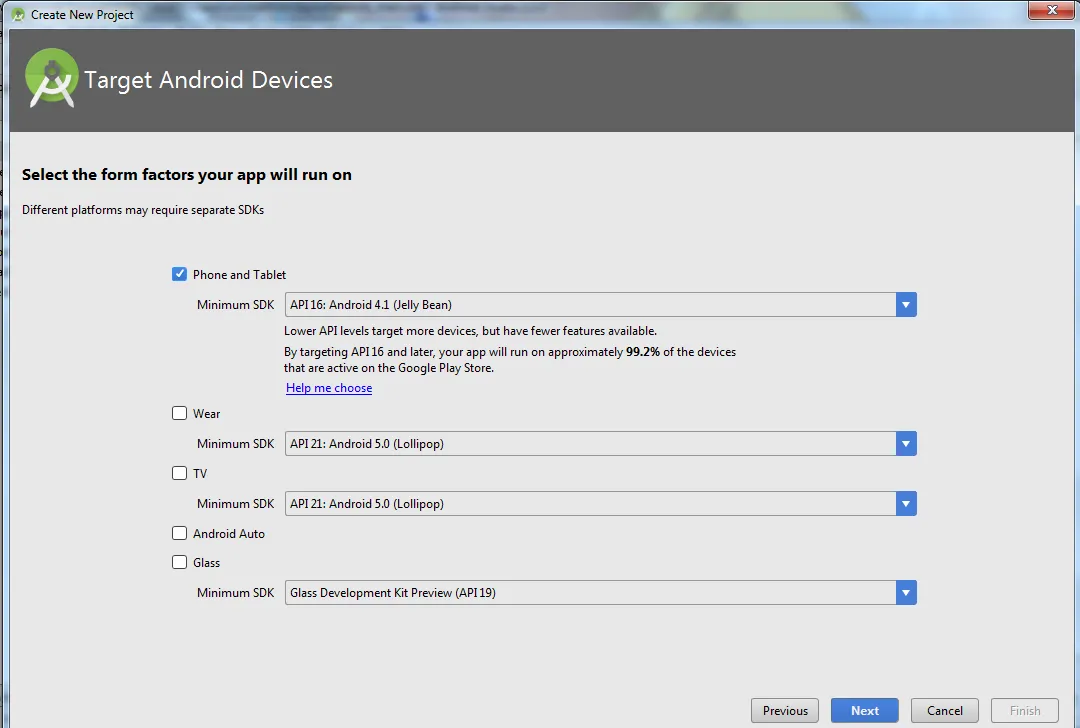Click the disabled Finish button

click(x=1024, y=710)
